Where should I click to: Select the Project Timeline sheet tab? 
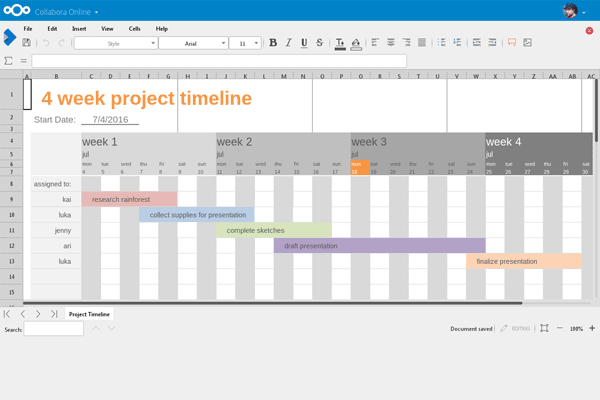(90, 314)
